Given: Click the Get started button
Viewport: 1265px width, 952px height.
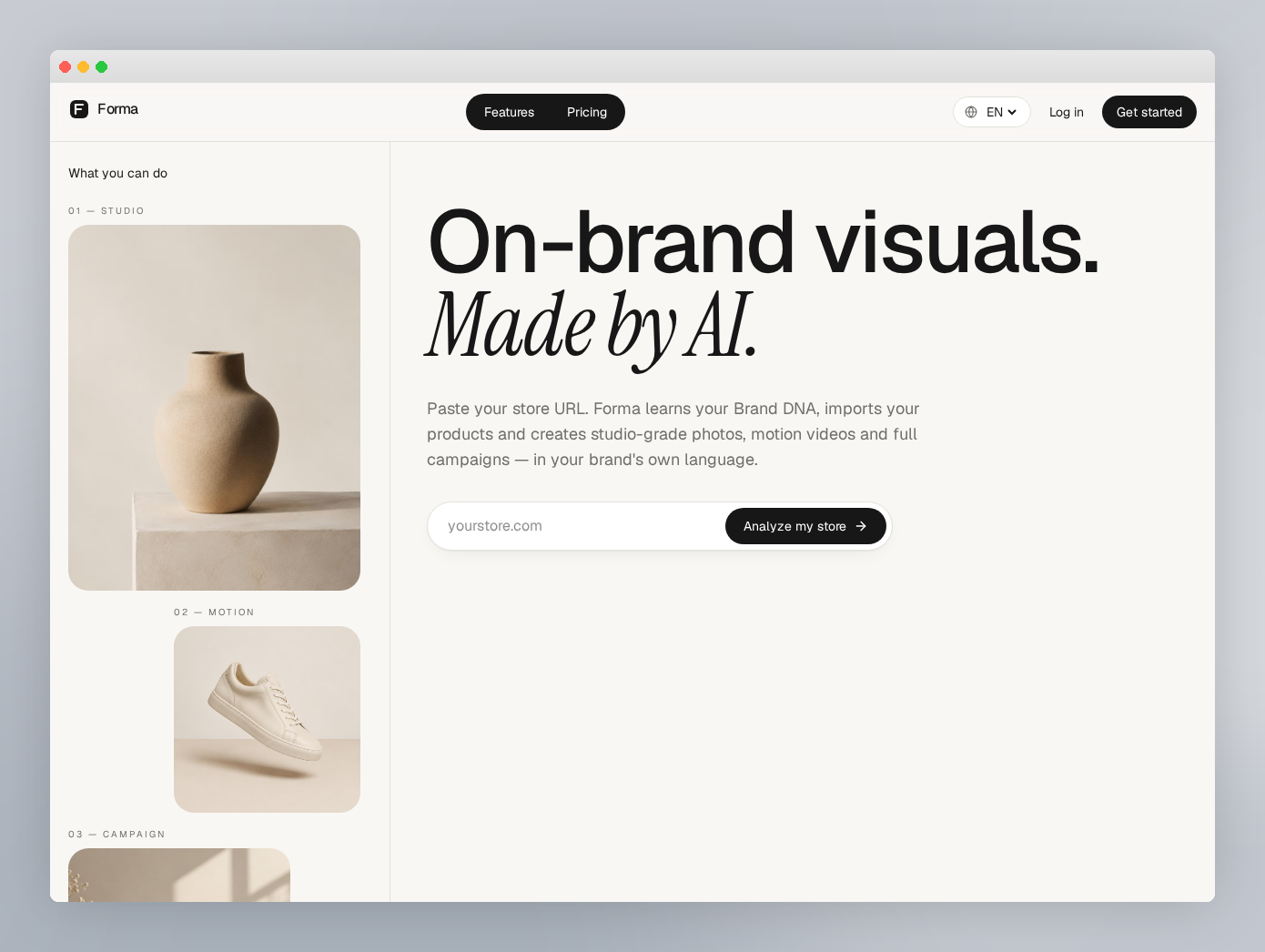Looking at the screenshot, I should 1149,112.
